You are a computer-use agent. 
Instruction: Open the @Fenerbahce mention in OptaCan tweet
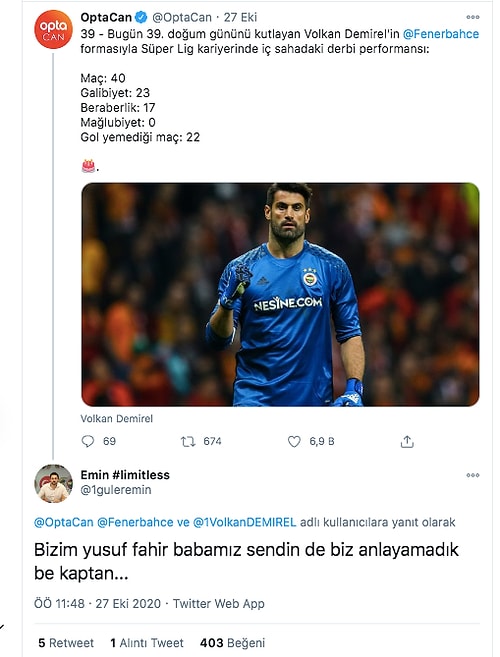point(441,34)
